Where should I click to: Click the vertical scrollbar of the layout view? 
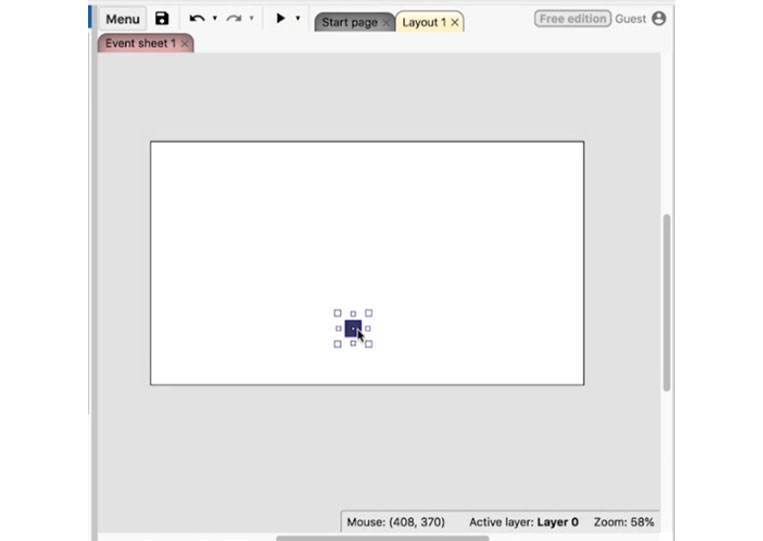click(667, 302)
